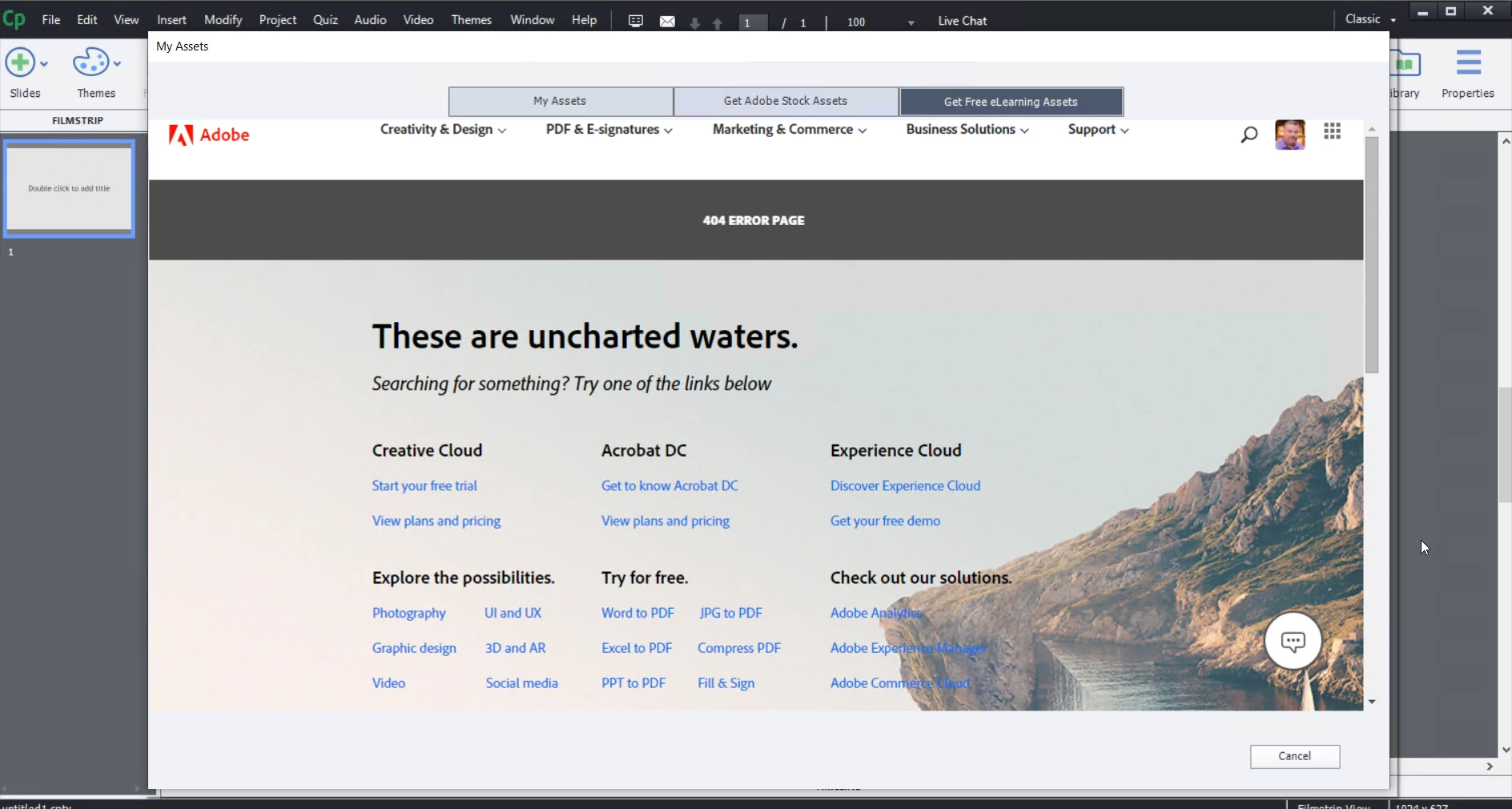The image size is (1512, 809).
Task: Open the Audio menu
Action: click(x=370, y=20)
